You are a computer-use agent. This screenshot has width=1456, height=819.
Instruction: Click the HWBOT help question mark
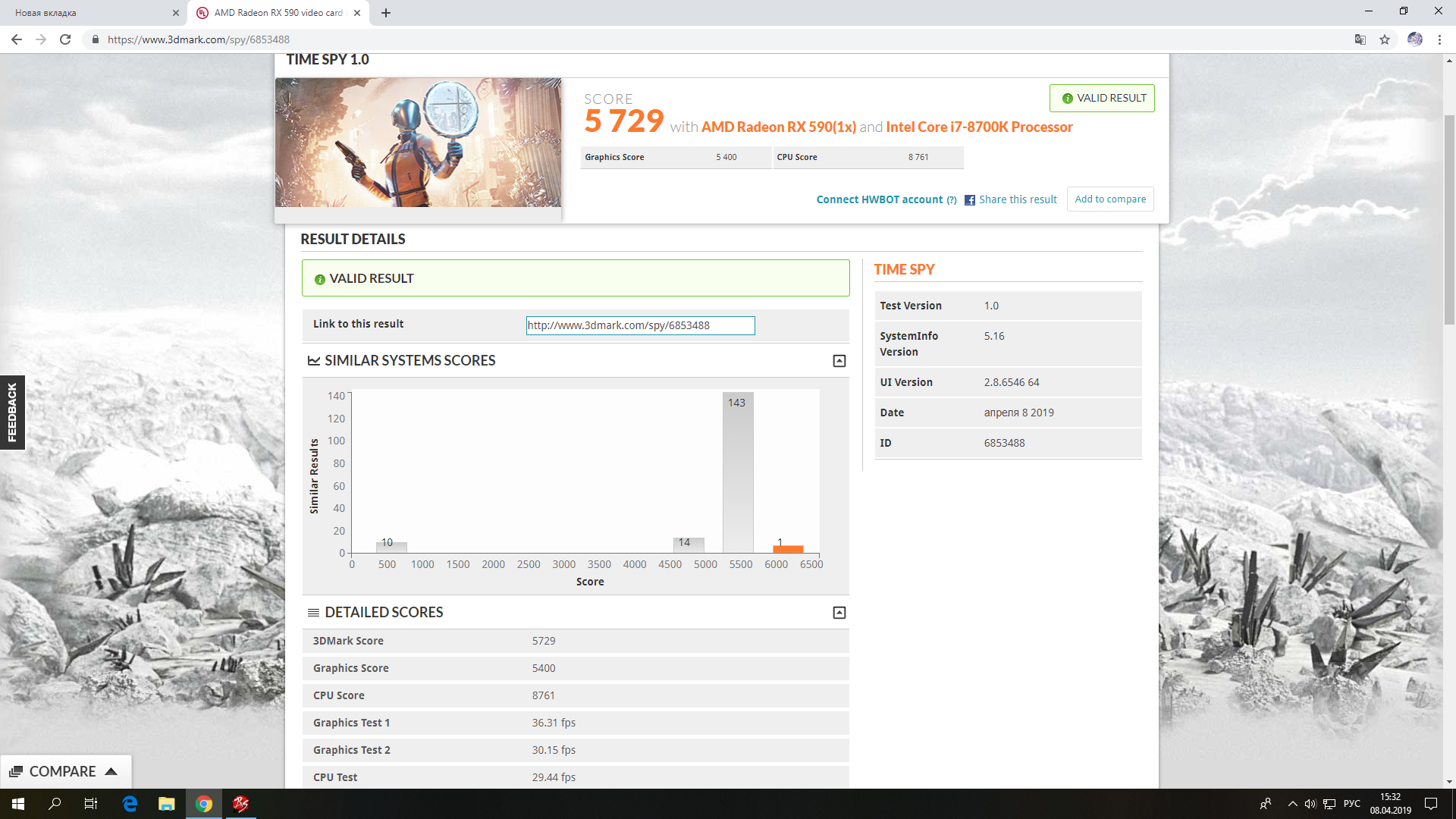tap(952, 200)
